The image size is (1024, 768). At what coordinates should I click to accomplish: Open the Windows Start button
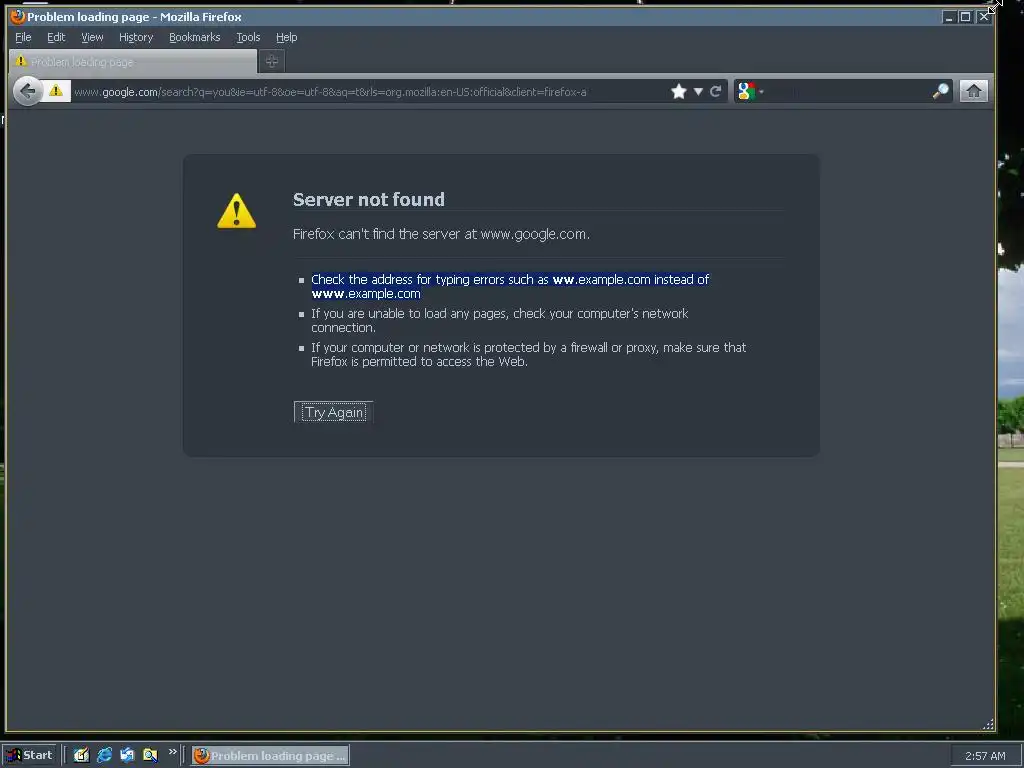30,755
